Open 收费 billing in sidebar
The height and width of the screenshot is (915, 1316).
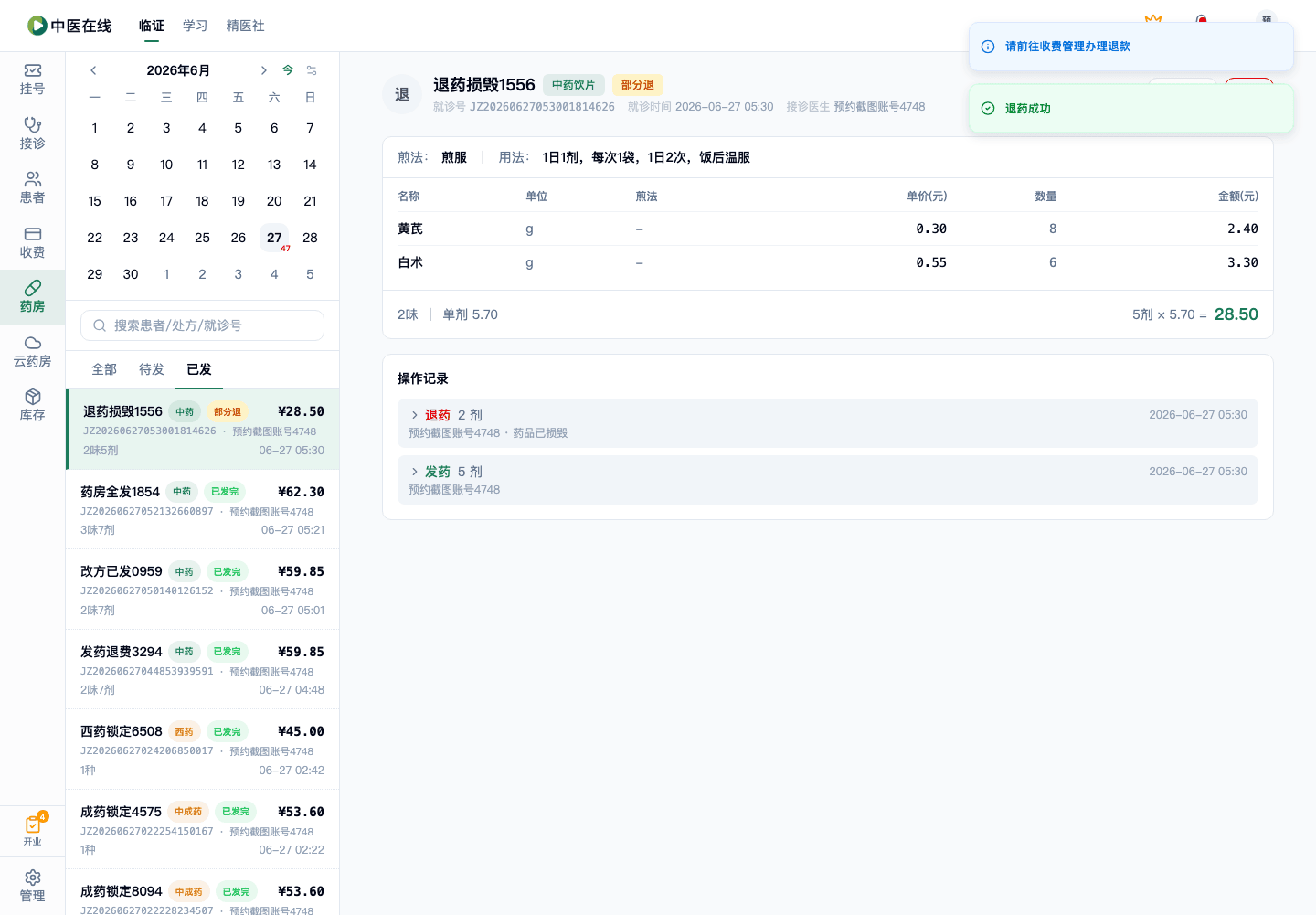(x=32, y=242)
